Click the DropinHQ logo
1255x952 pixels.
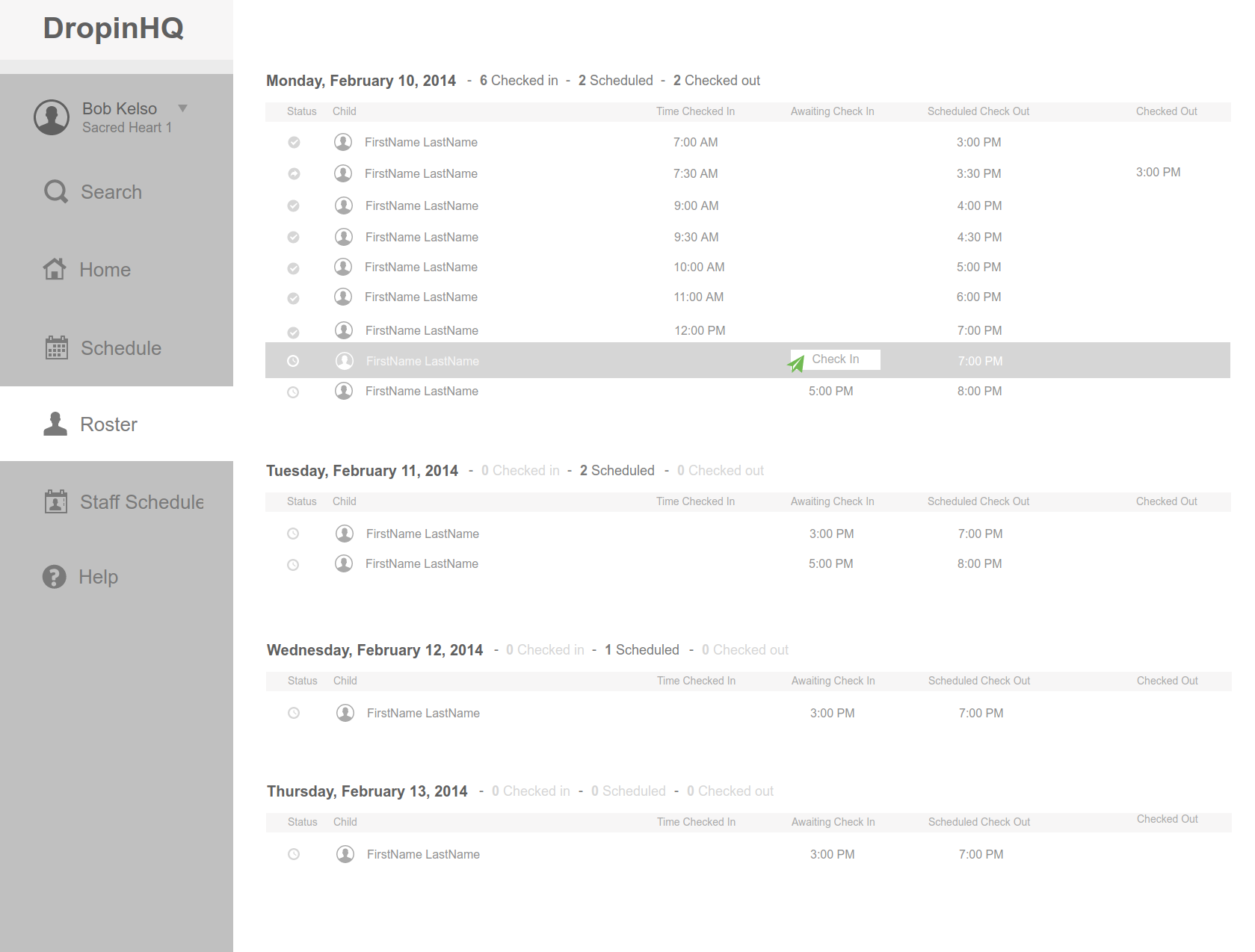click(114, 28)
